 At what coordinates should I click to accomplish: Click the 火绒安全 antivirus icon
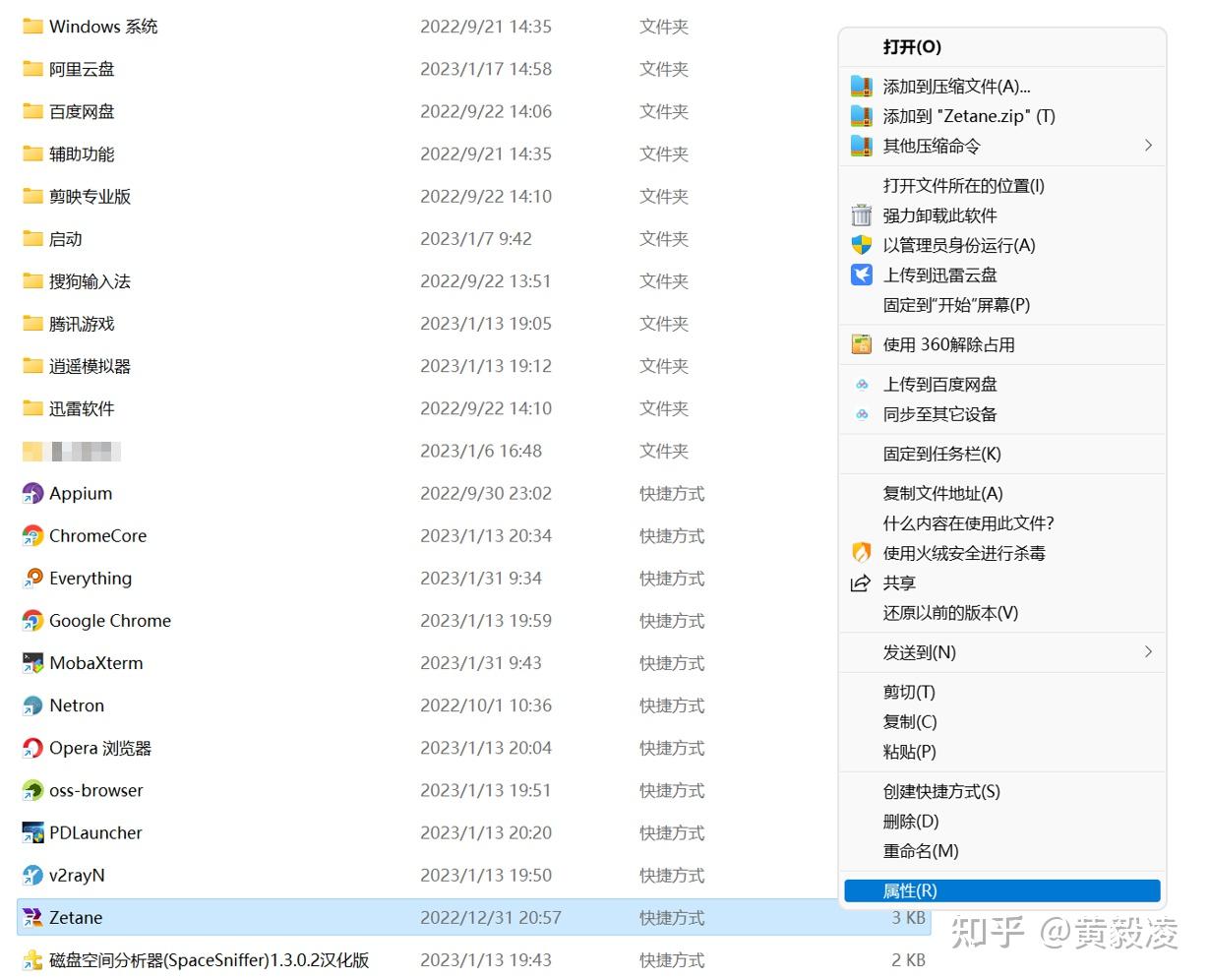(861, 553)
